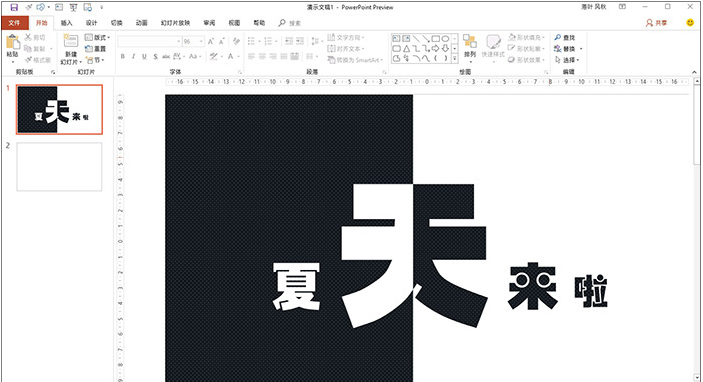The width and height of the screenshot is (703, 382).
Task: Switch to the Design tab
Action: 91,23
